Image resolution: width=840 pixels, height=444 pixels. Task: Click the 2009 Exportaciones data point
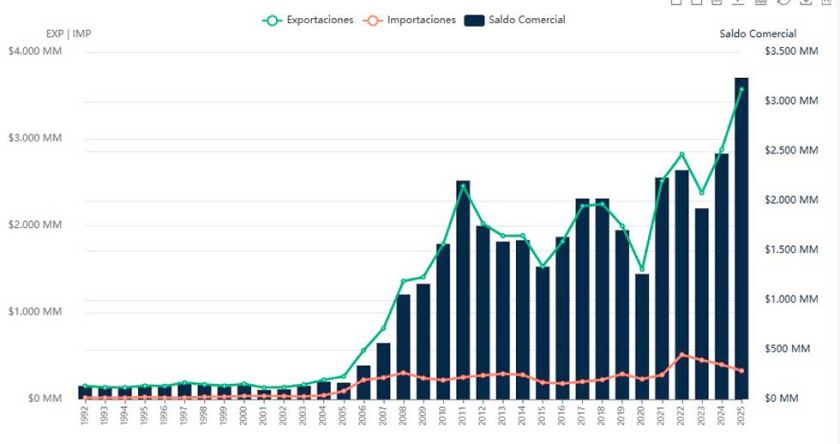pyautogui.click(x=423, y=277)
